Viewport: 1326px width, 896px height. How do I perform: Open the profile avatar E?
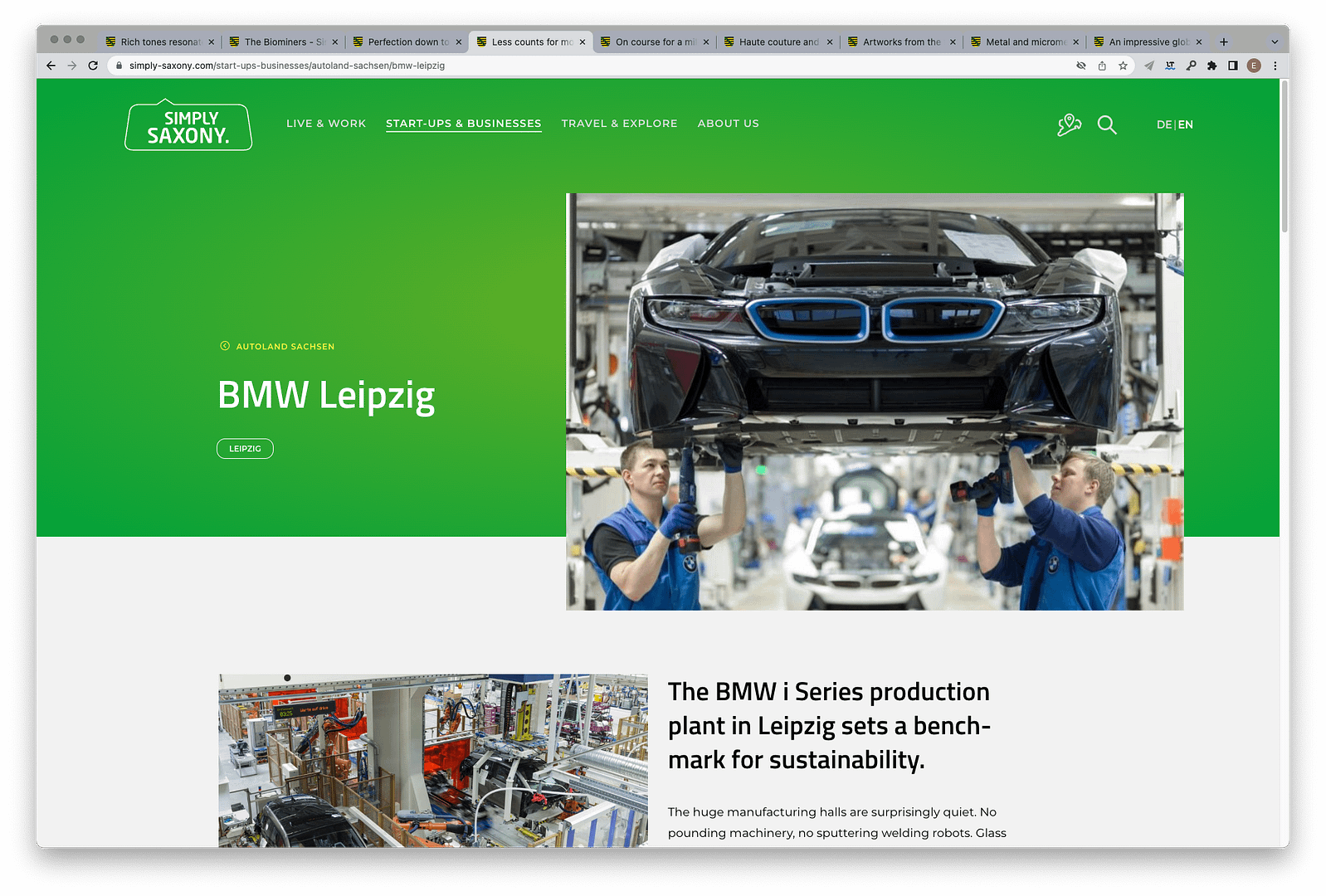(x=1254, y=66)
